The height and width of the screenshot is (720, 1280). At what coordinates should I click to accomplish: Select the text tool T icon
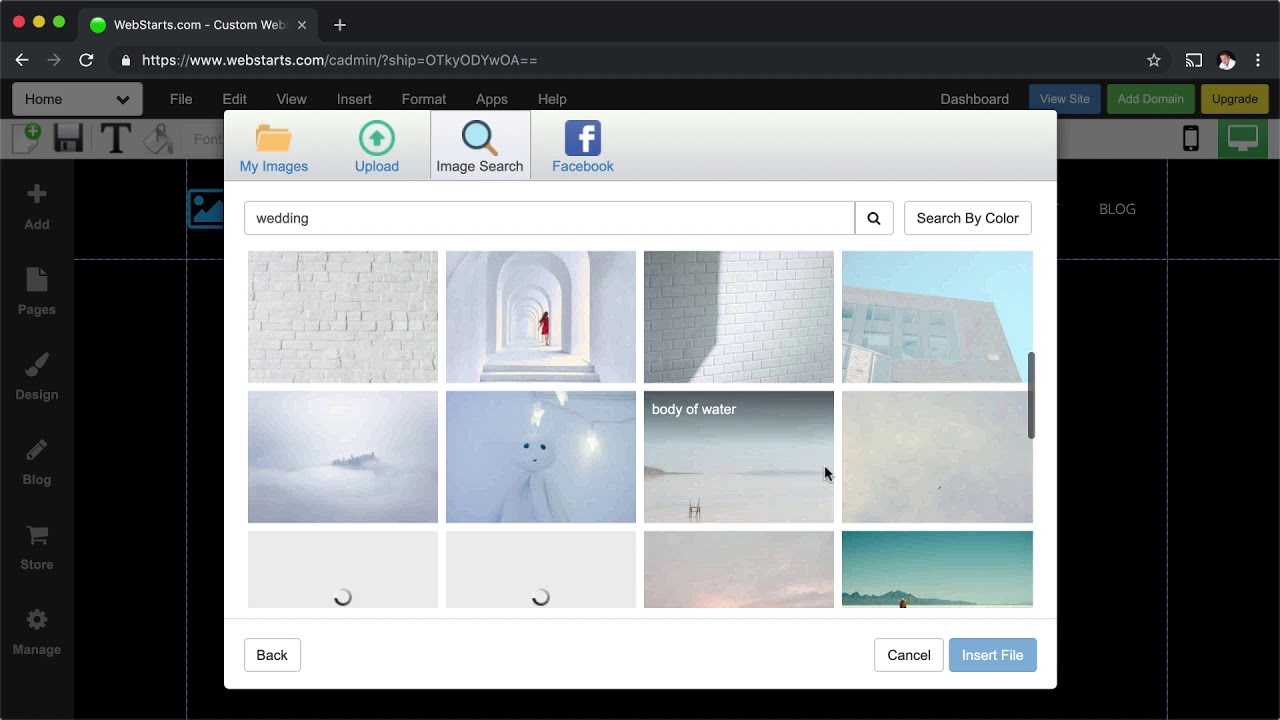tap(116, 138)
